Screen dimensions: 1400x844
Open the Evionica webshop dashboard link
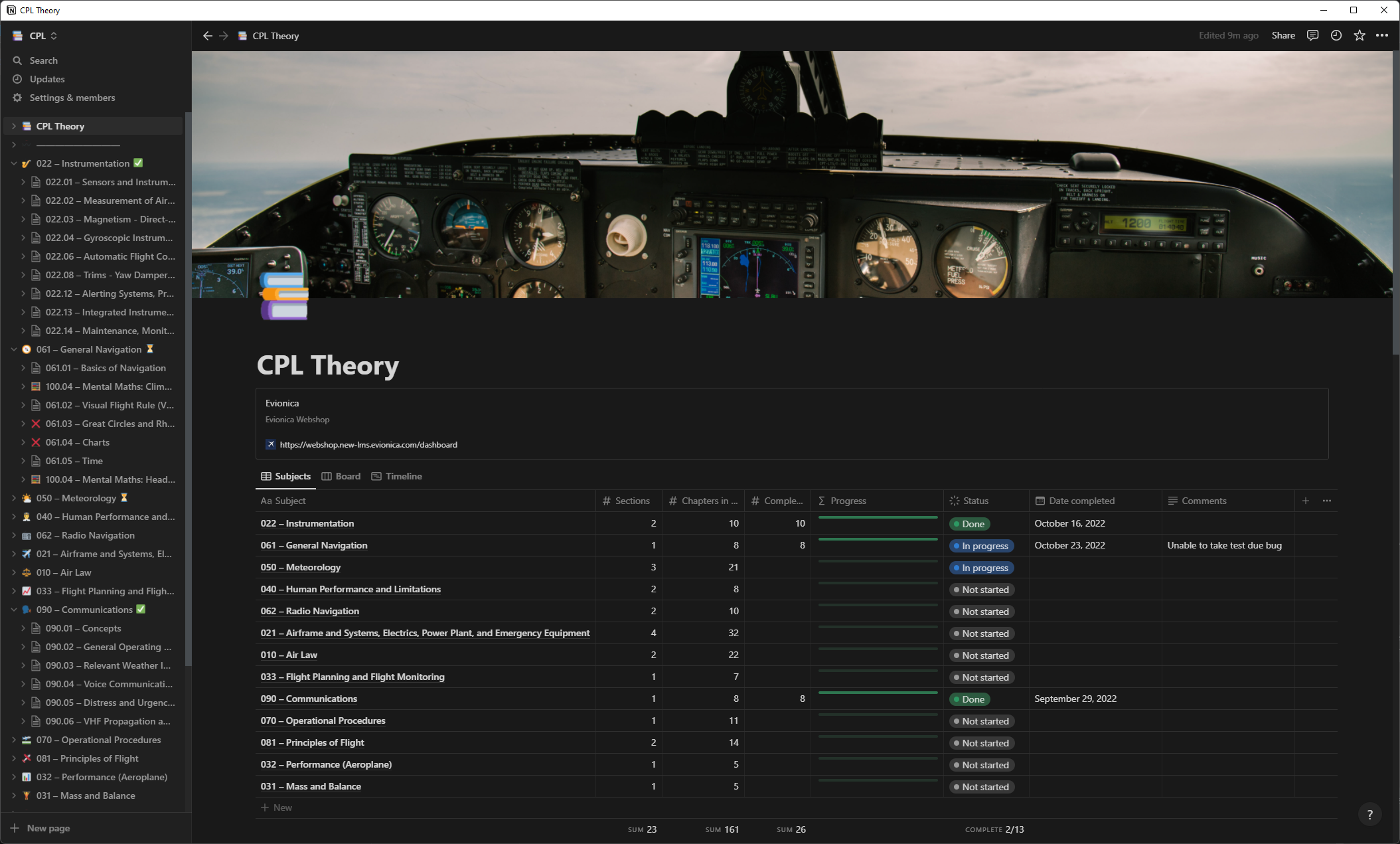point(368,445)
